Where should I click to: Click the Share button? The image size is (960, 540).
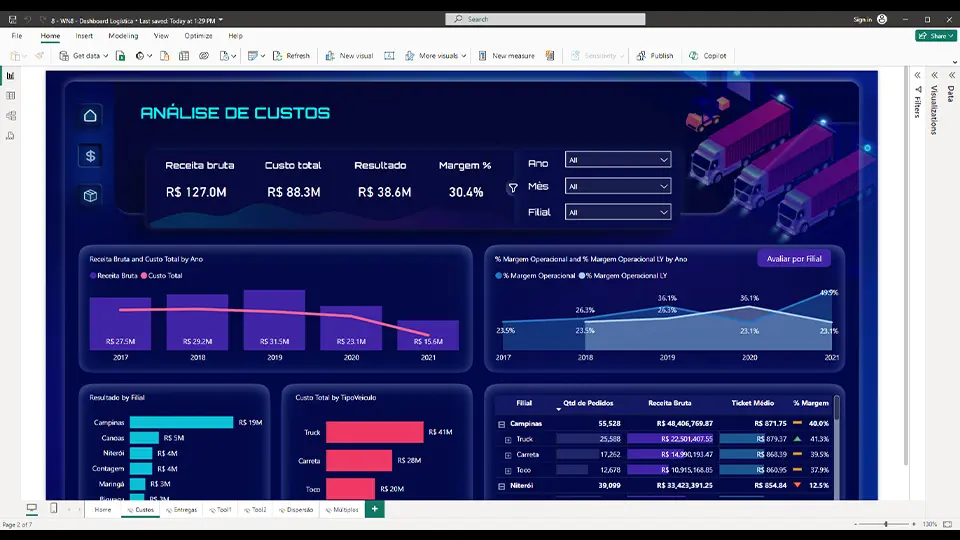pyautogui.click(x=936, y=36)
